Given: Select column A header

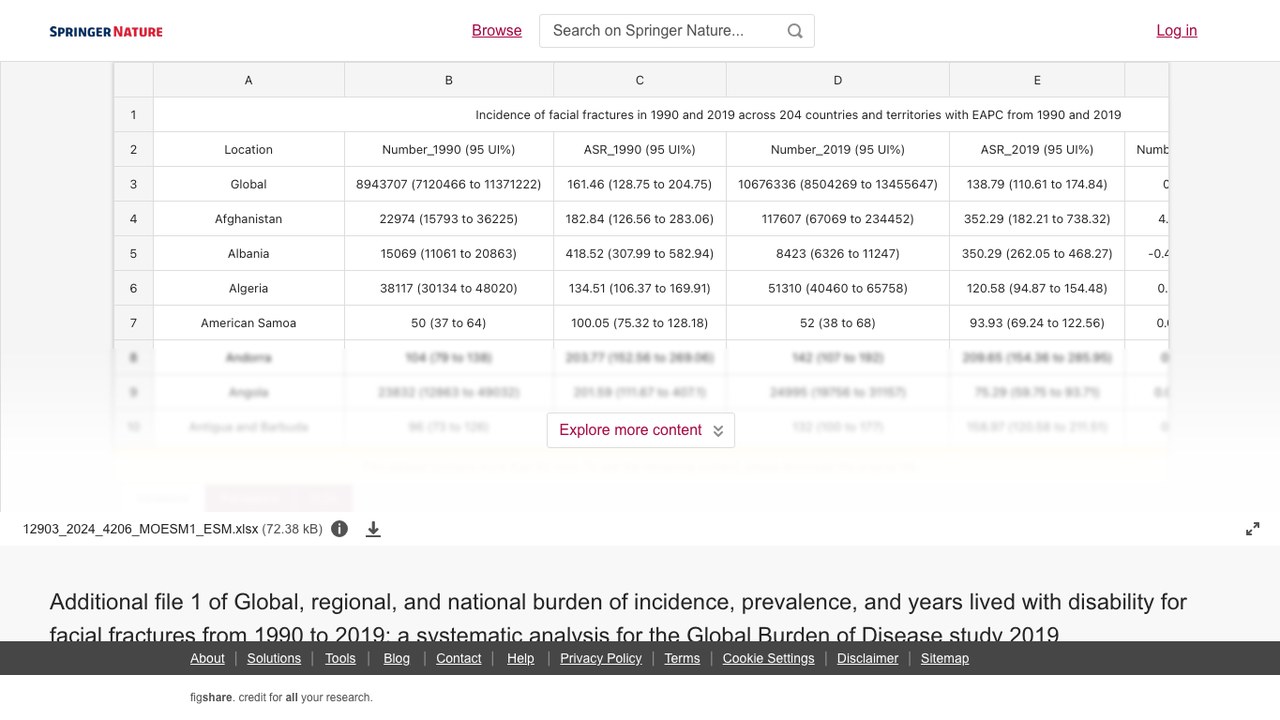Looking at the screenshot, I should tap(249, 80).
